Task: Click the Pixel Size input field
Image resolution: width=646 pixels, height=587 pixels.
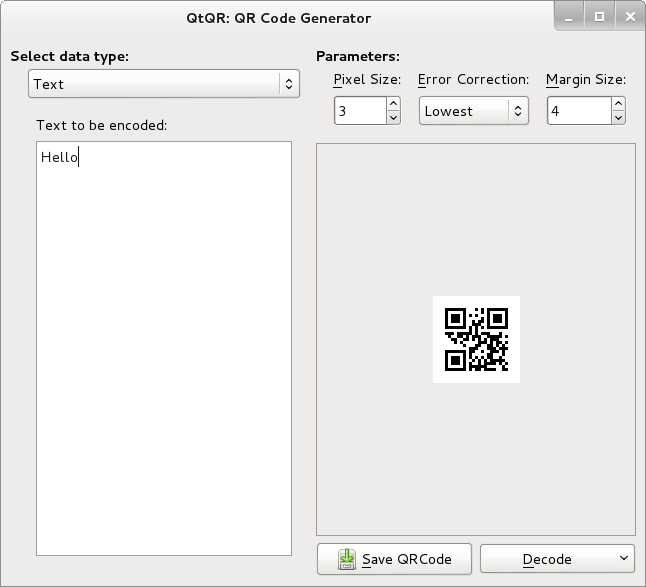Action: tap(360, 111)
